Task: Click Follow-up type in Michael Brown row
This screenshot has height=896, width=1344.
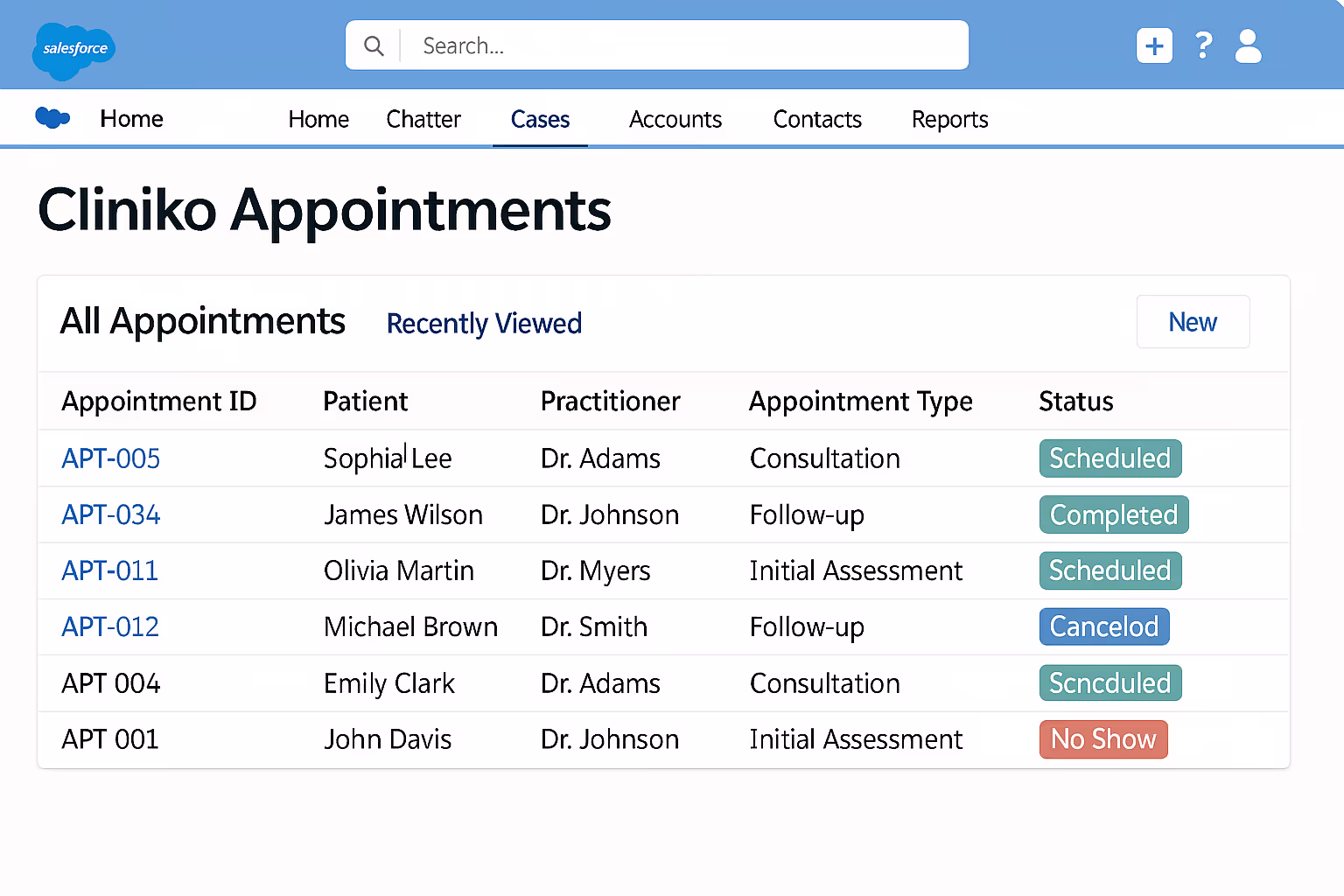Action: coord(807,627)
